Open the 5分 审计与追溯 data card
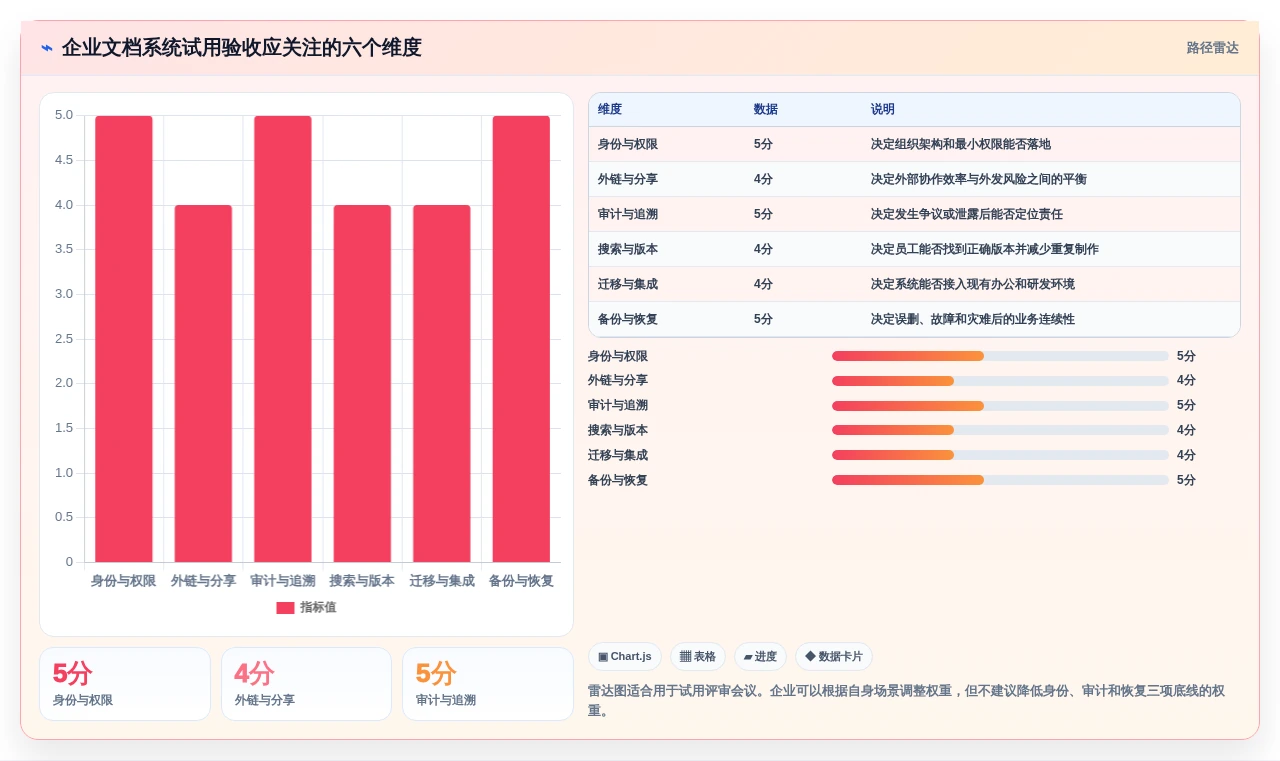The width and height of the screenshot is (1280, 761). (488, 684)
